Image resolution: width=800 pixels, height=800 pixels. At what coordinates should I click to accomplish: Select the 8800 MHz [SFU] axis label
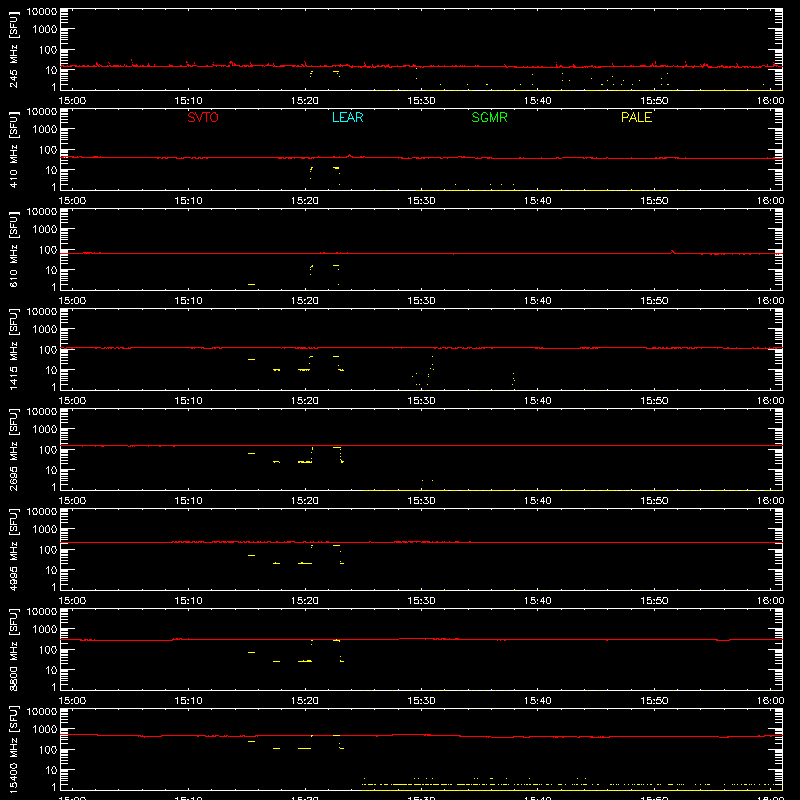(14, 649)
